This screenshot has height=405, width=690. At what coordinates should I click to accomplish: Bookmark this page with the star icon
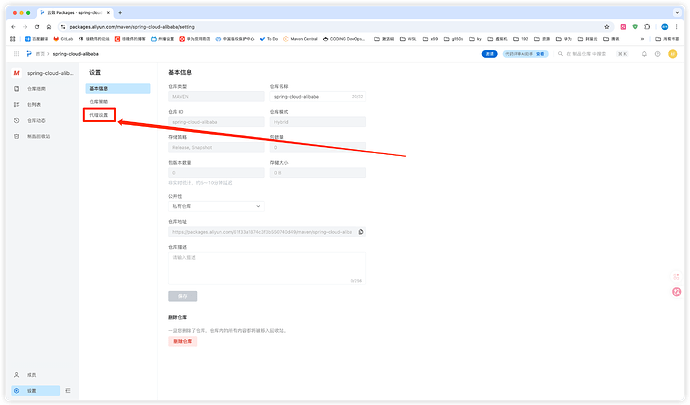pos(607,27)
